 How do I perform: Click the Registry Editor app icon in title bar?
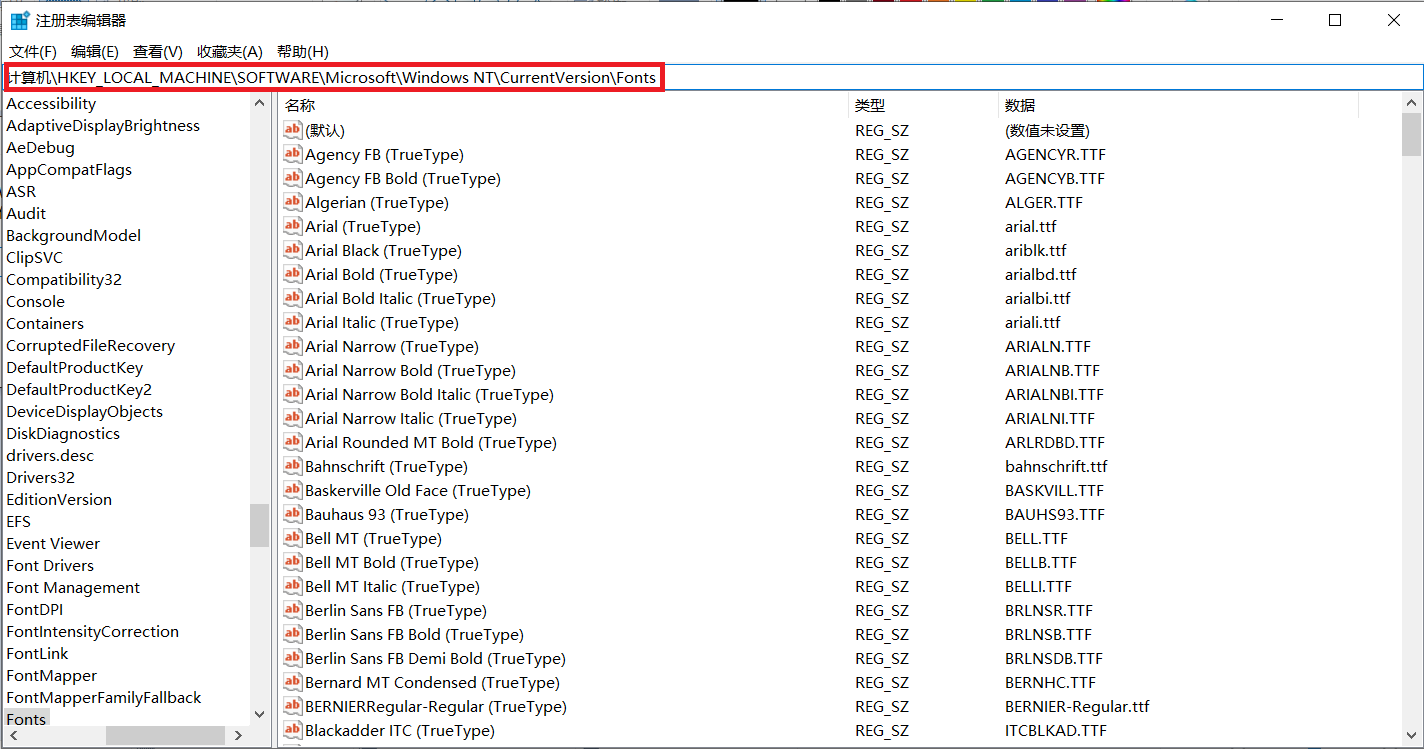tap(19, 20)
